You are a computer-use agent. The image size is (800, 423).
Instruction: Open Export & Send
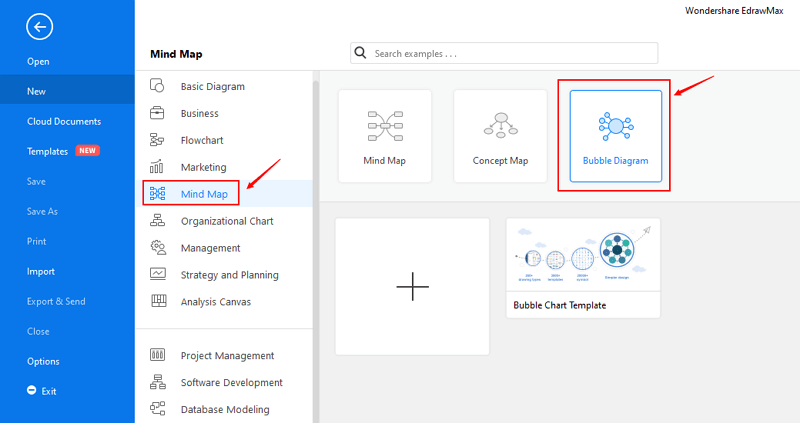[x=56, y=301]
